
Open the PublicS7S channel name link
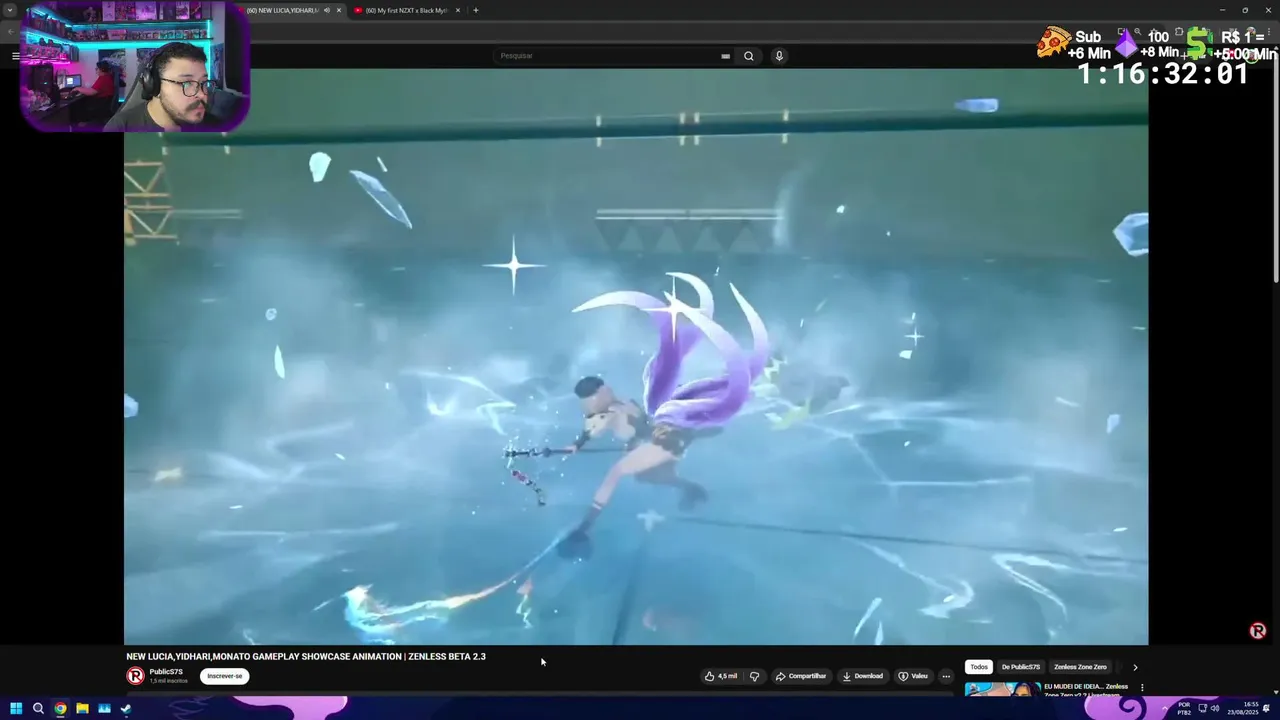(x=166, y=672)
